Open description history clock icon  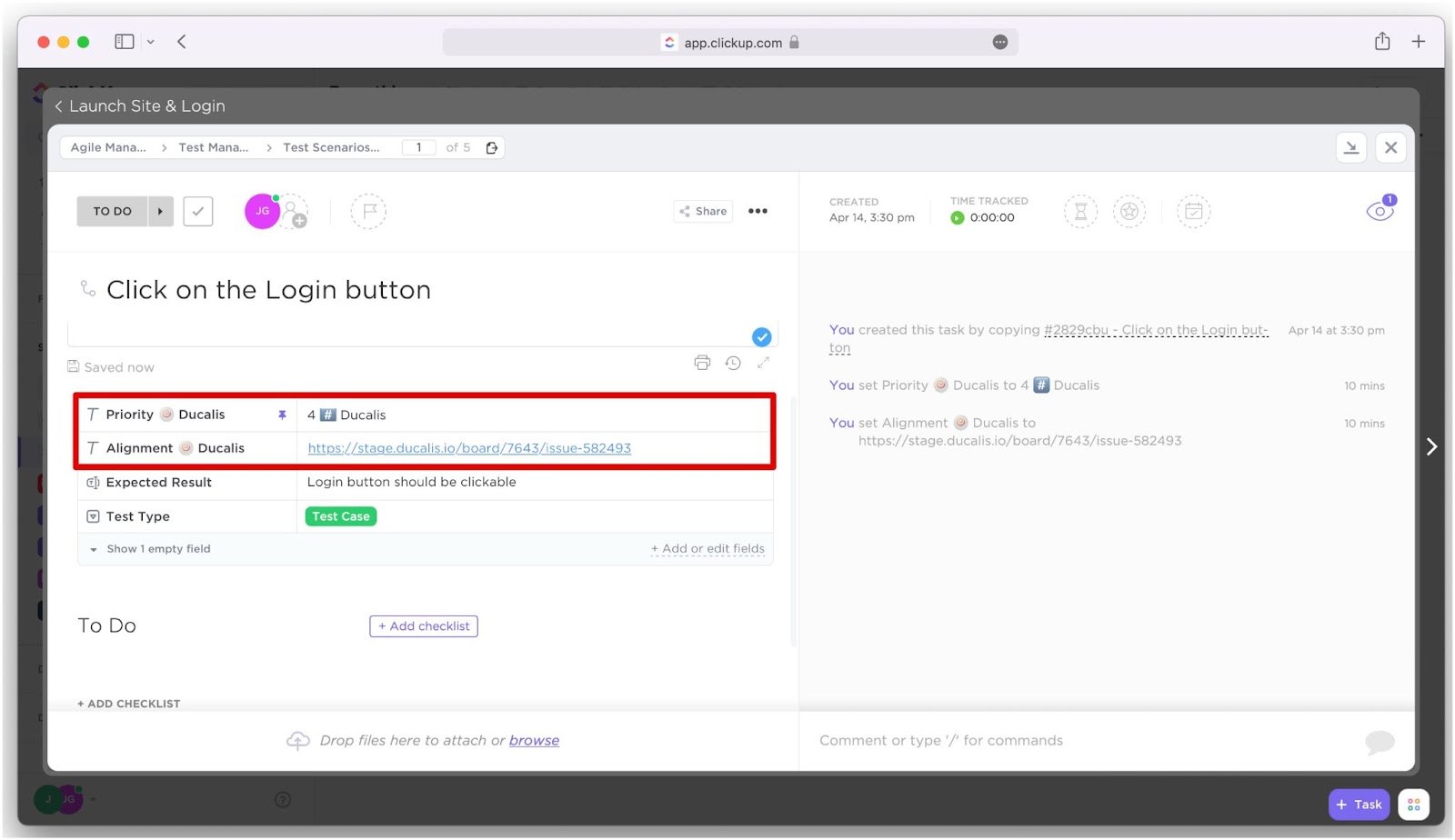tap(733, 363)
